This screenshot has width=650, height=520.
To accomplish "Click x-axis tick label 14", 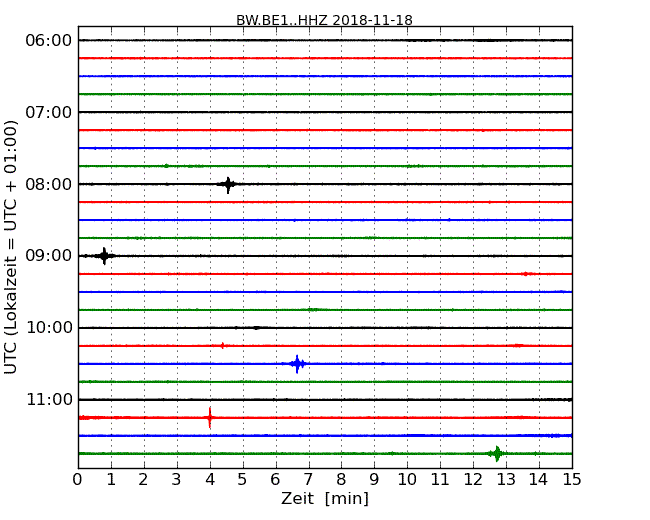I will click(x=538, y=480).
